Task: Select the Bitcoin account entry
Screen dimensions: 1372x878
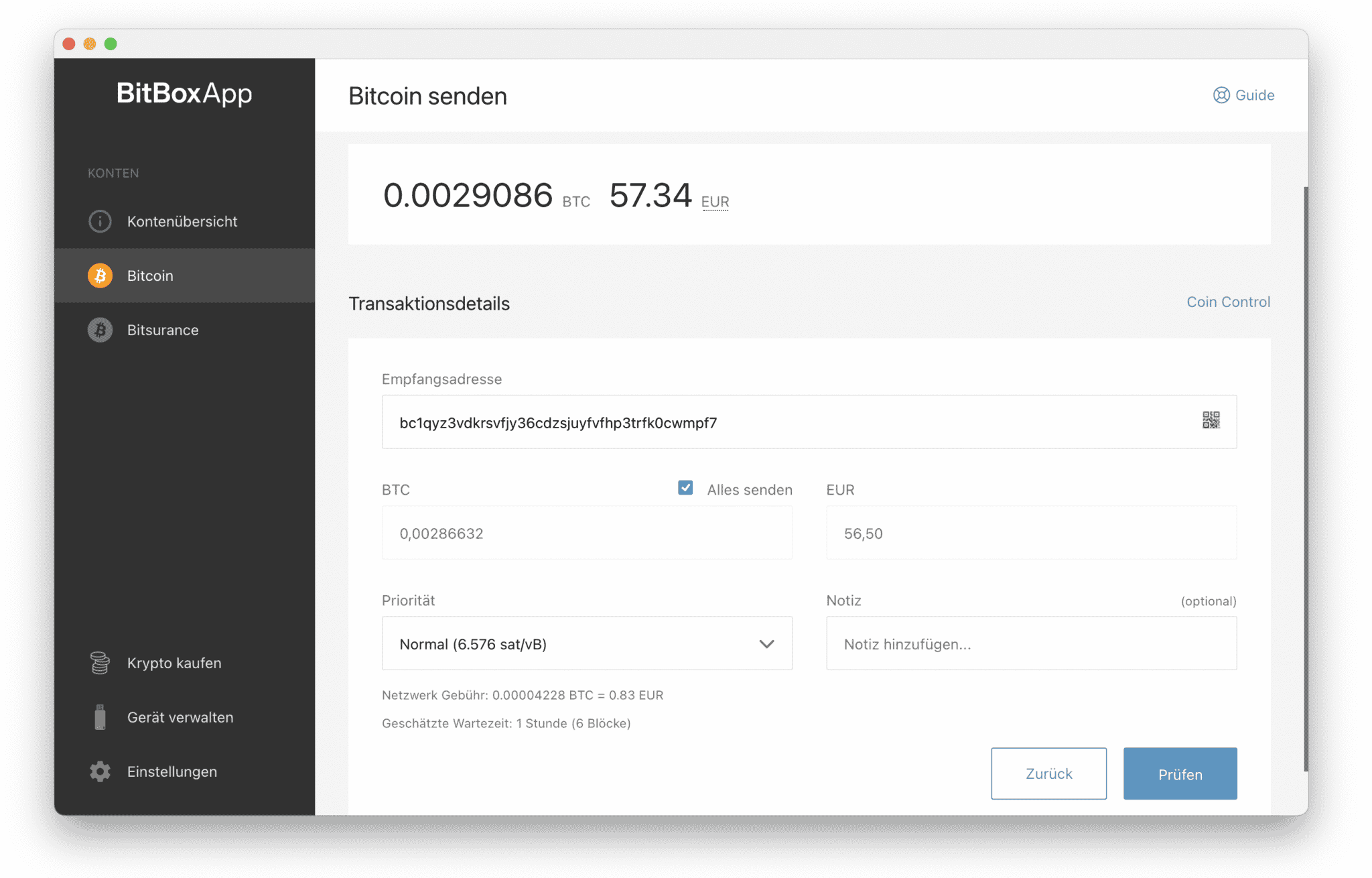Action: [x=184, y=275]
